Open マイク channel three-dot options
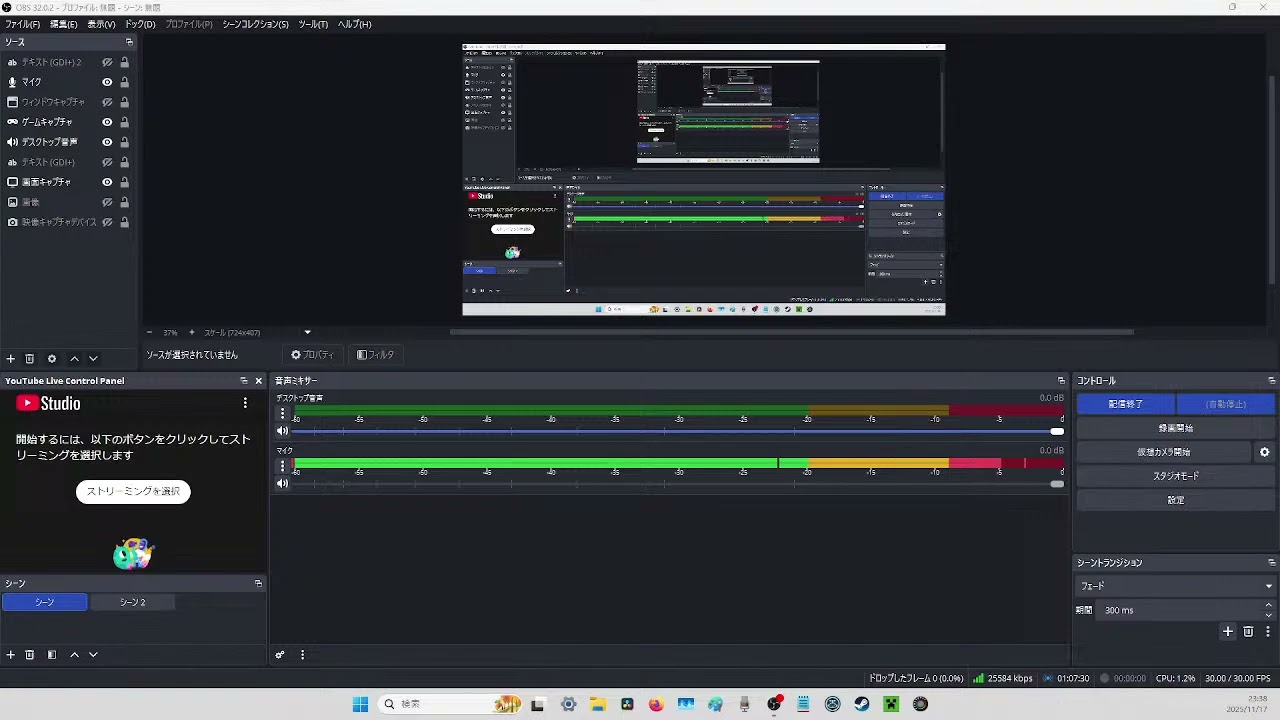Image resolution: width=1280 pixels, height=720 pixels. (282, 465)
